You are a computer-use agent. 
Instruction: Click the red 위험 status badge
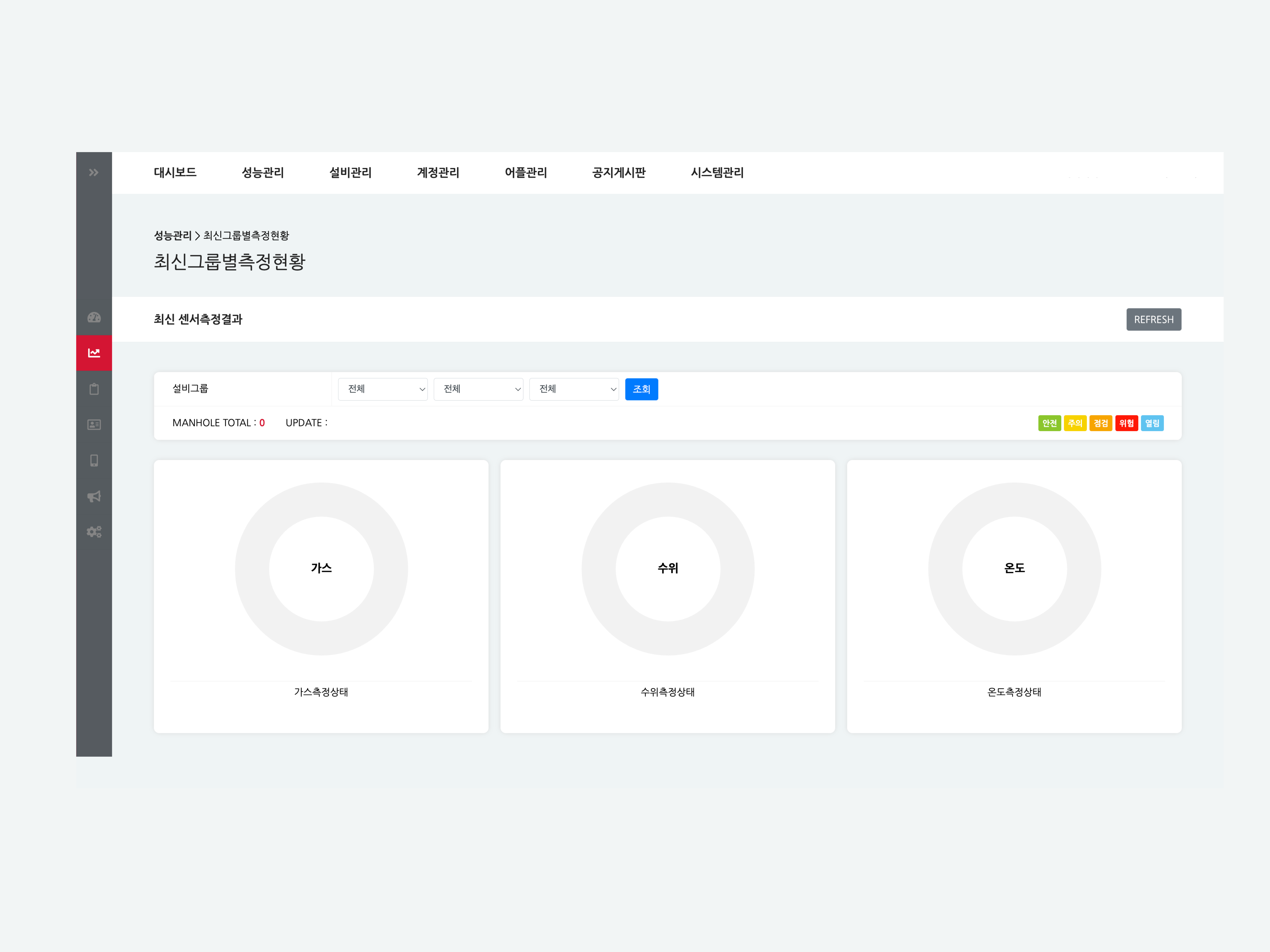tap(1126, 424)
